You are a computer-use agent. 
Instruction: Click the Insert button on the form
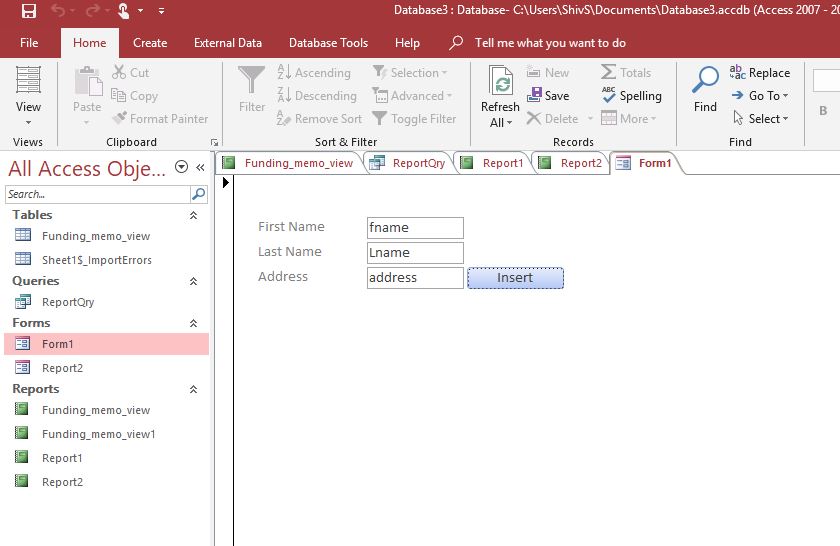(515, 278)
